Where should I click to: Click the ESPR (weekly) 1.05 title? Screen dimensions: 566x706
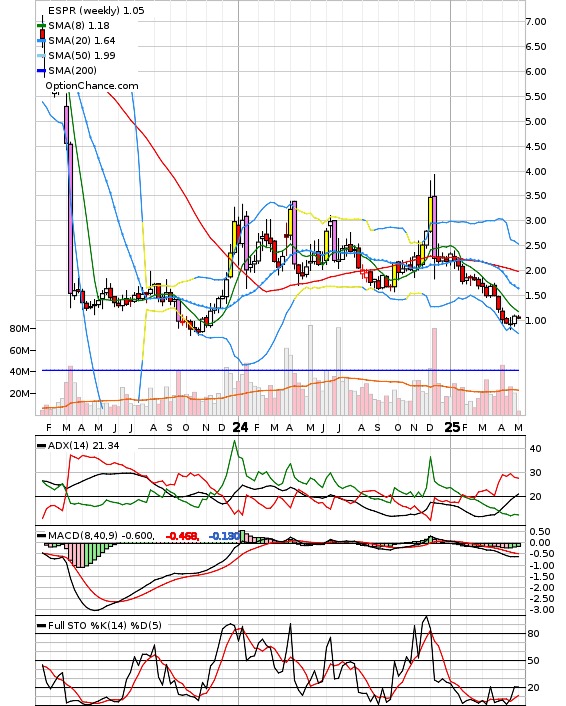point(96,10)
